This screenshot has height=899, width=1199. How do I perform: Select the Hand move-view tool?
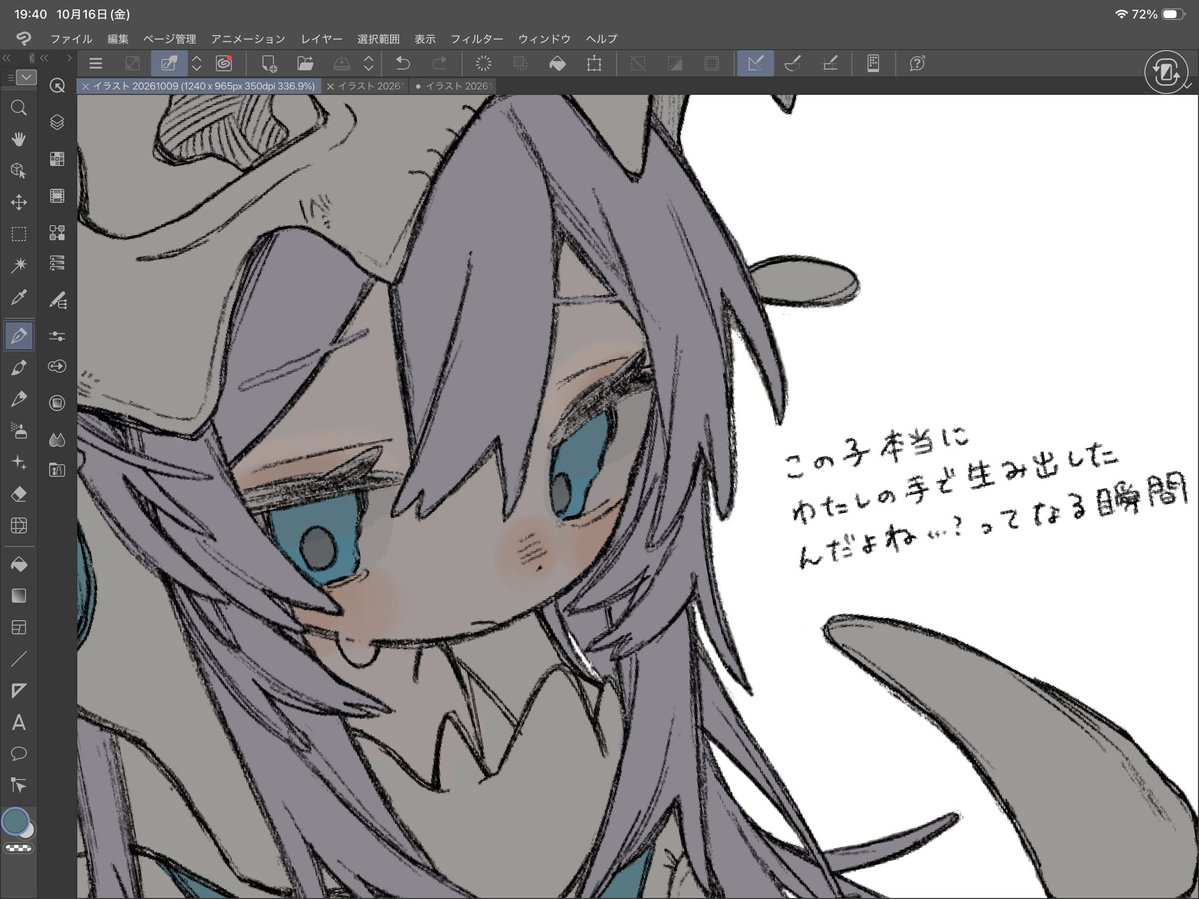(x=18, y=138)
